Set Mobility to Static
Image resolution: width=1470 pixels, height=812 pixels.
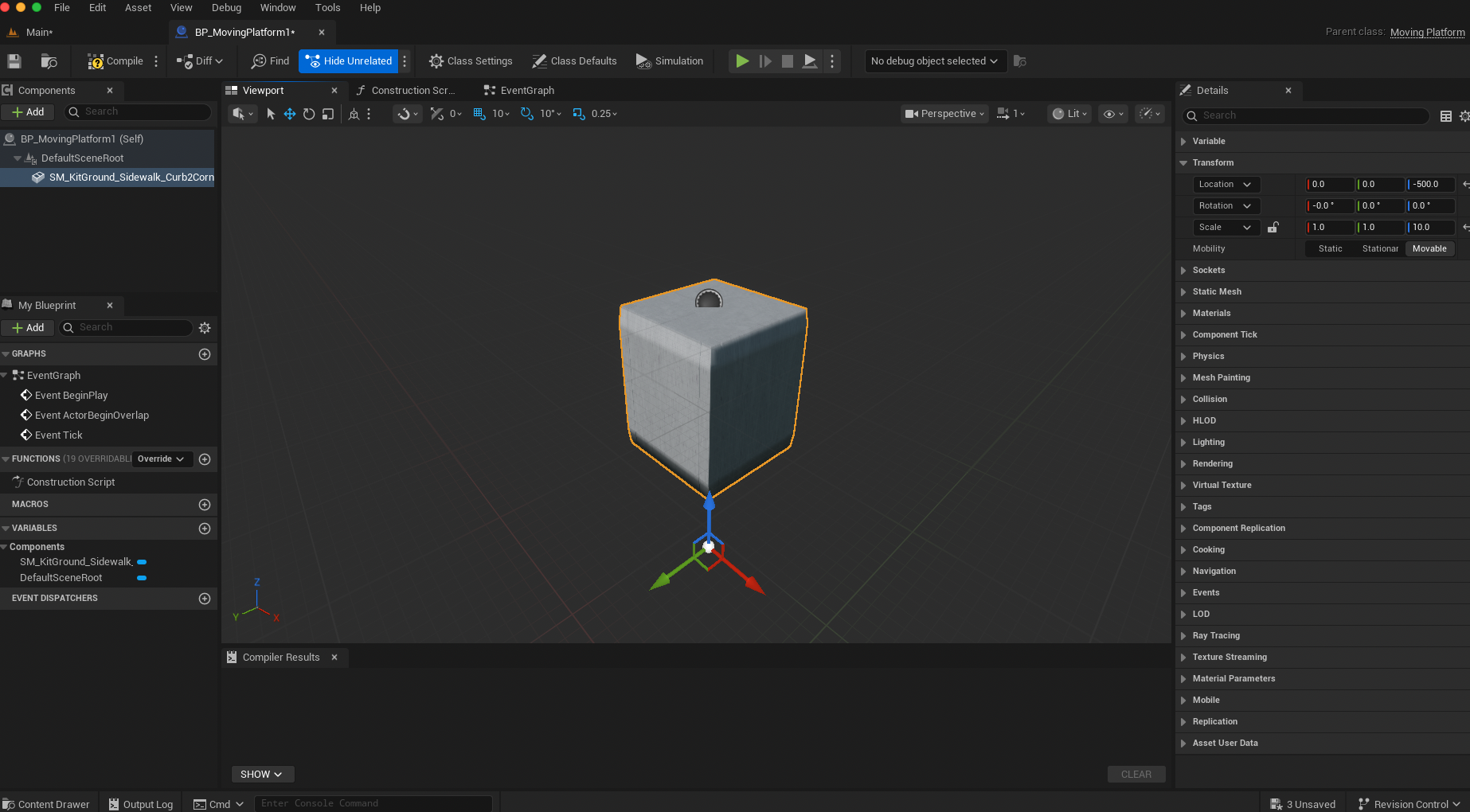click(x=1330, y=249)
